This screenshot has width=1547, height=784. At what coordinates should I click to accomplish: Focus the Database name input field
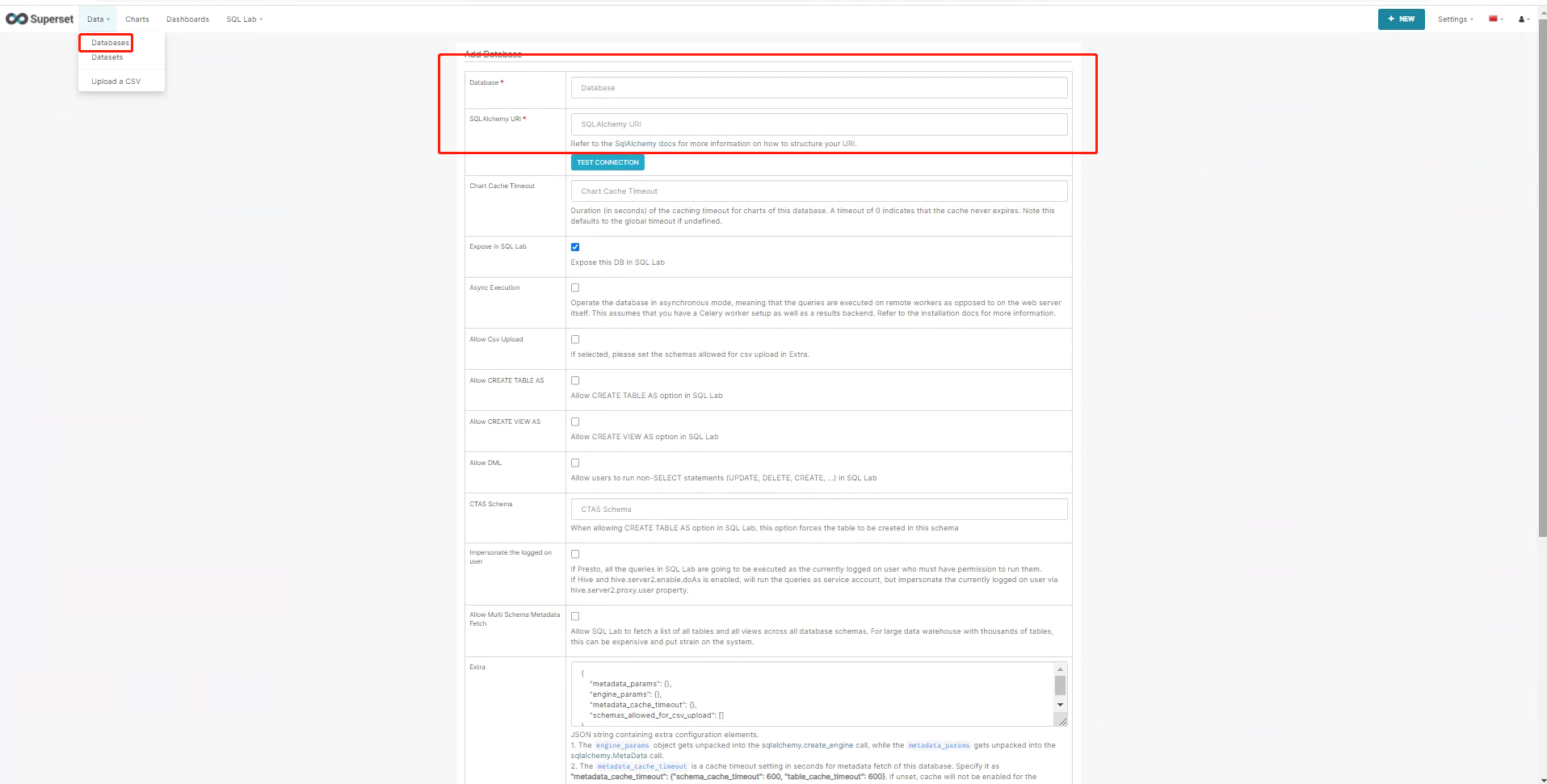point(819,88)
